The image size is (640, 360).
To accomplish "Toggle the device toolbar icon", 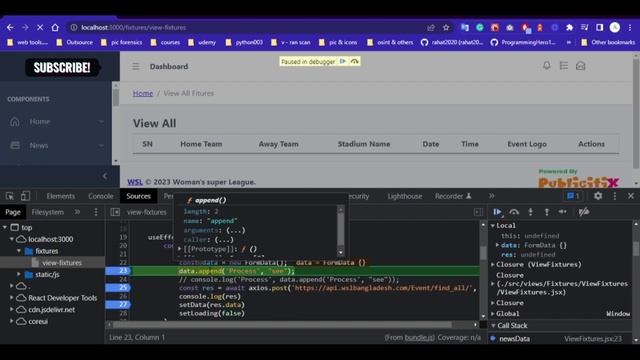I will [x=25, y=196].
